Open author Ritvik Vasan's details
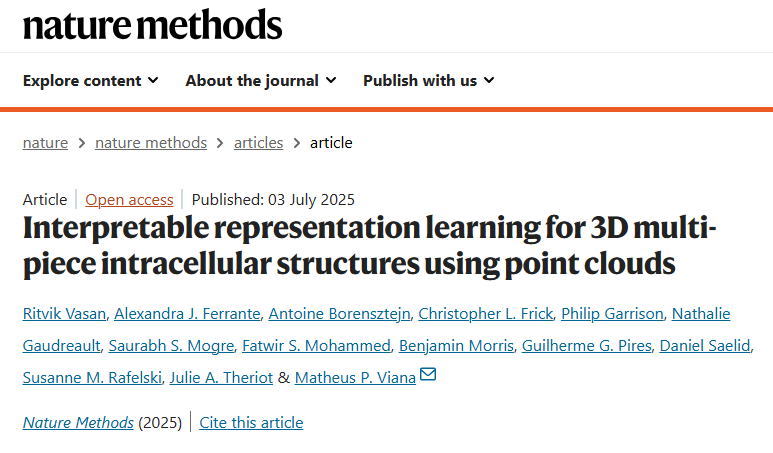Image resolution: width=773 pixels, height=453 pixels. point(64,314)
